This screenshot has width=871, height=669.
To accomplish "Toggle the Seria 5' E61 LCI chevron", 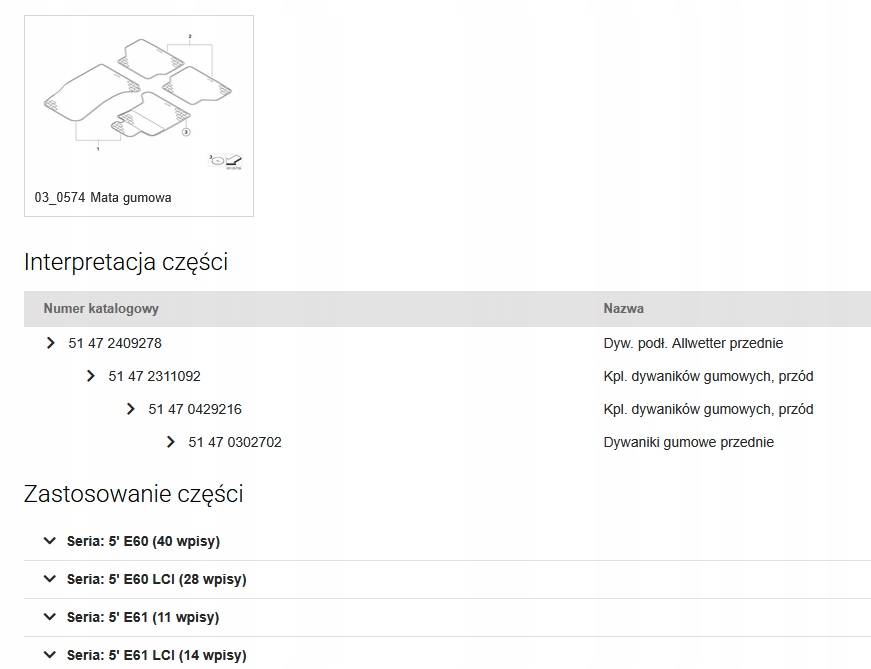I will tap(49, 655).
